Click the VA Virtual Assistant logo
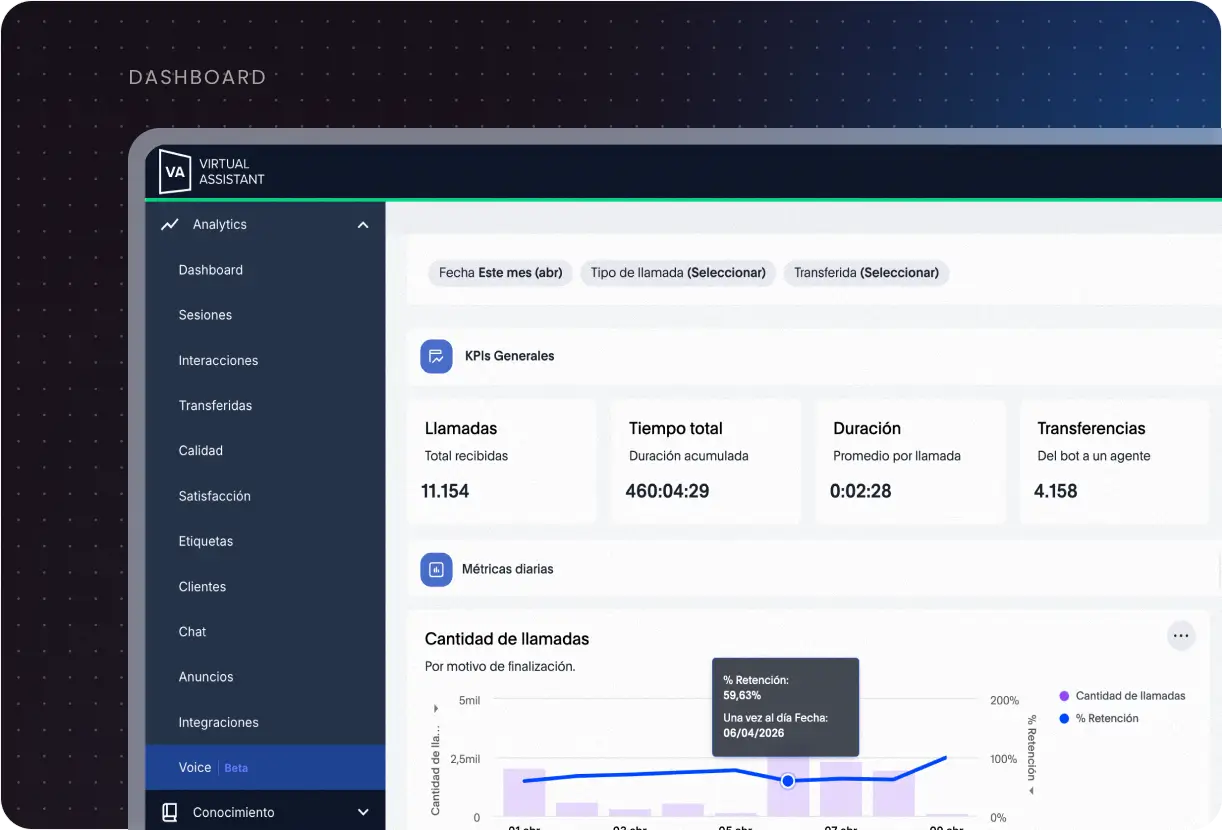The width and height of the screenshot is (1222, 830). (176, 172)
